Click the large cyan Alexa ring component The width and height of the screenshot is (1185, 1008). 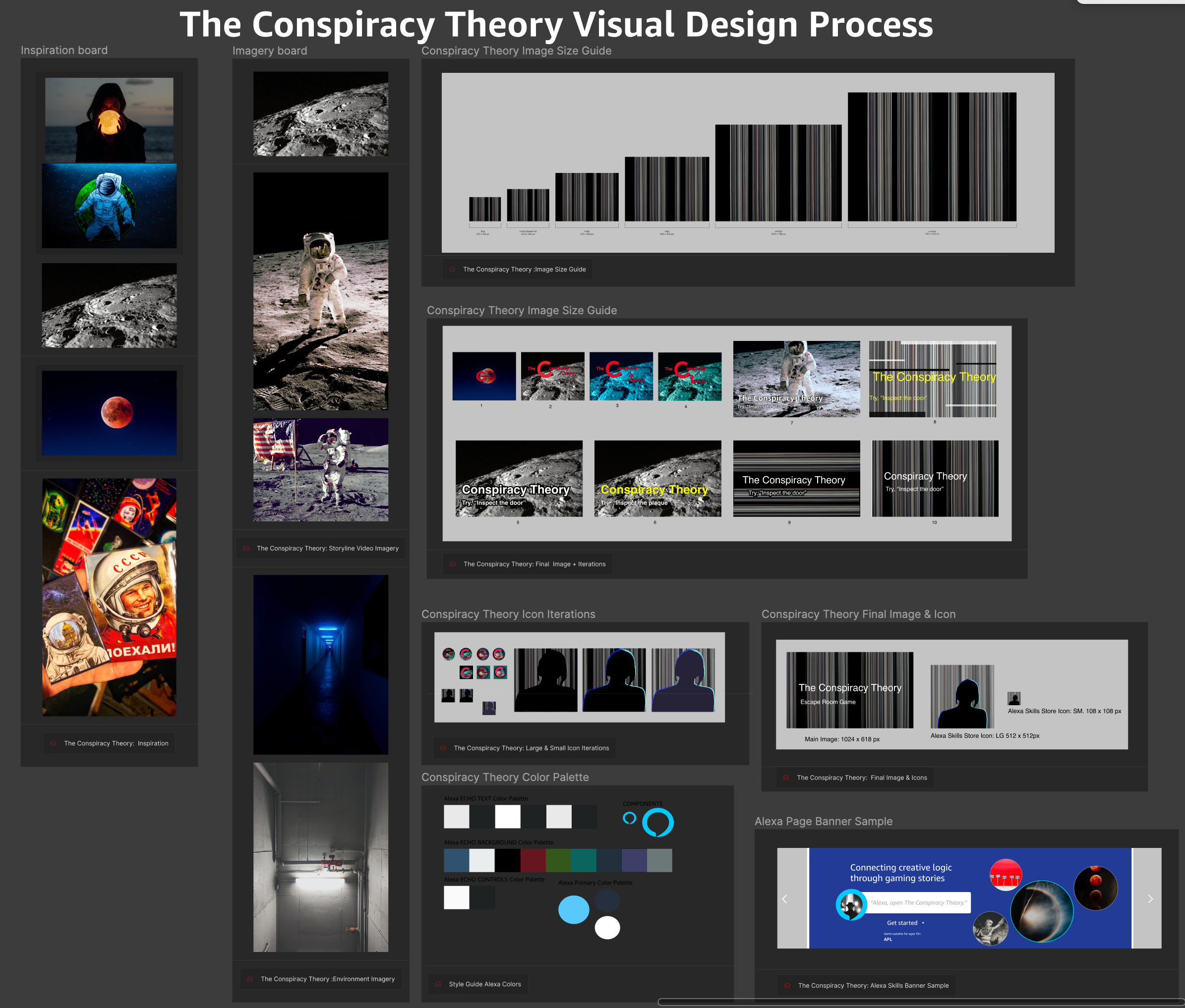pos(657,823)
